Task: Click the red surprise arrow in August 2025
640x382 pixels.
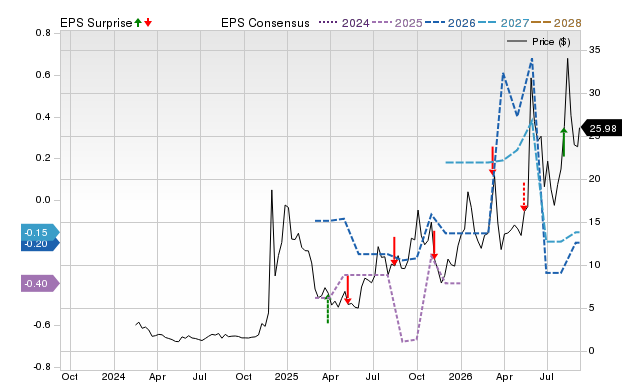Action: point(394,251)
